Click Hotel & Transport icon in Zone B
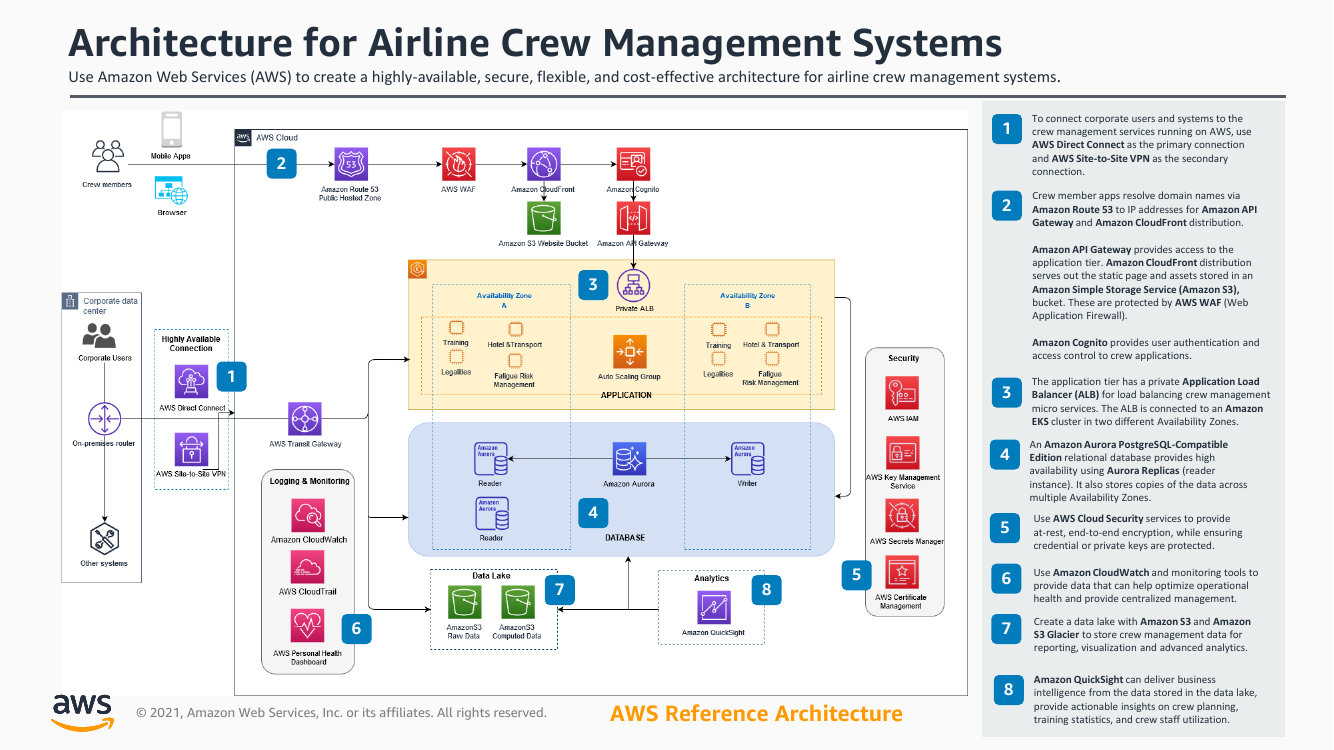Viewport: 1334px width, 750px height. tap(771, 328)
